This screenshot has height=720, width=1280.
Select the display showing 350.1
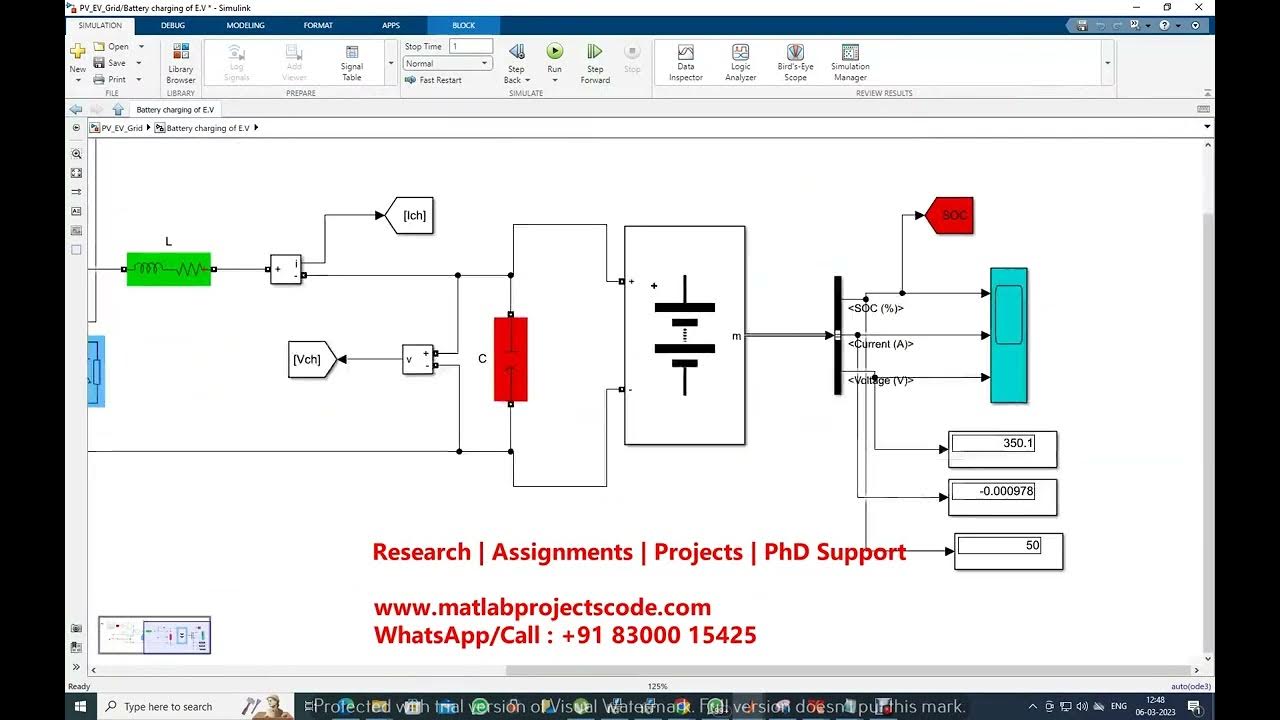click(x=1002, y=449)
